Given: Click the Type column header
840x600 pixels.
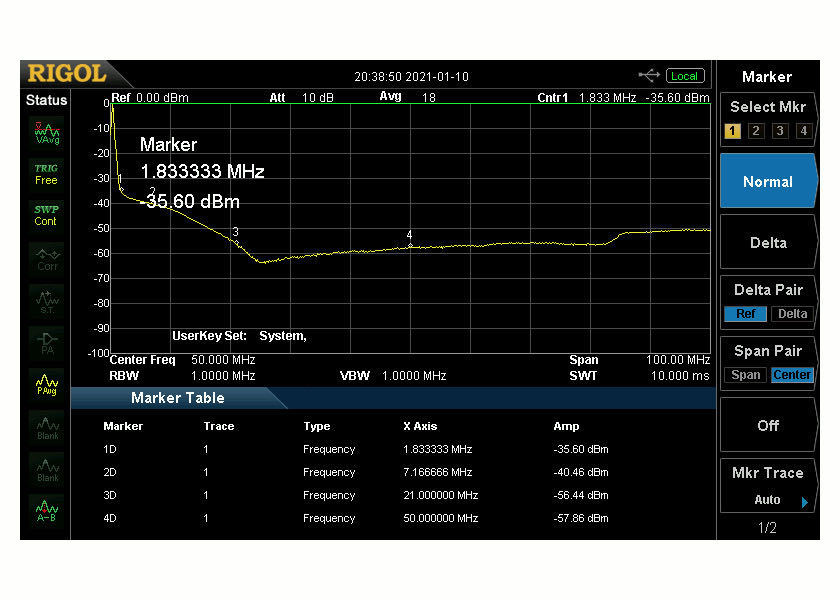Looking at the screenshot, I should tap(317, 426).
